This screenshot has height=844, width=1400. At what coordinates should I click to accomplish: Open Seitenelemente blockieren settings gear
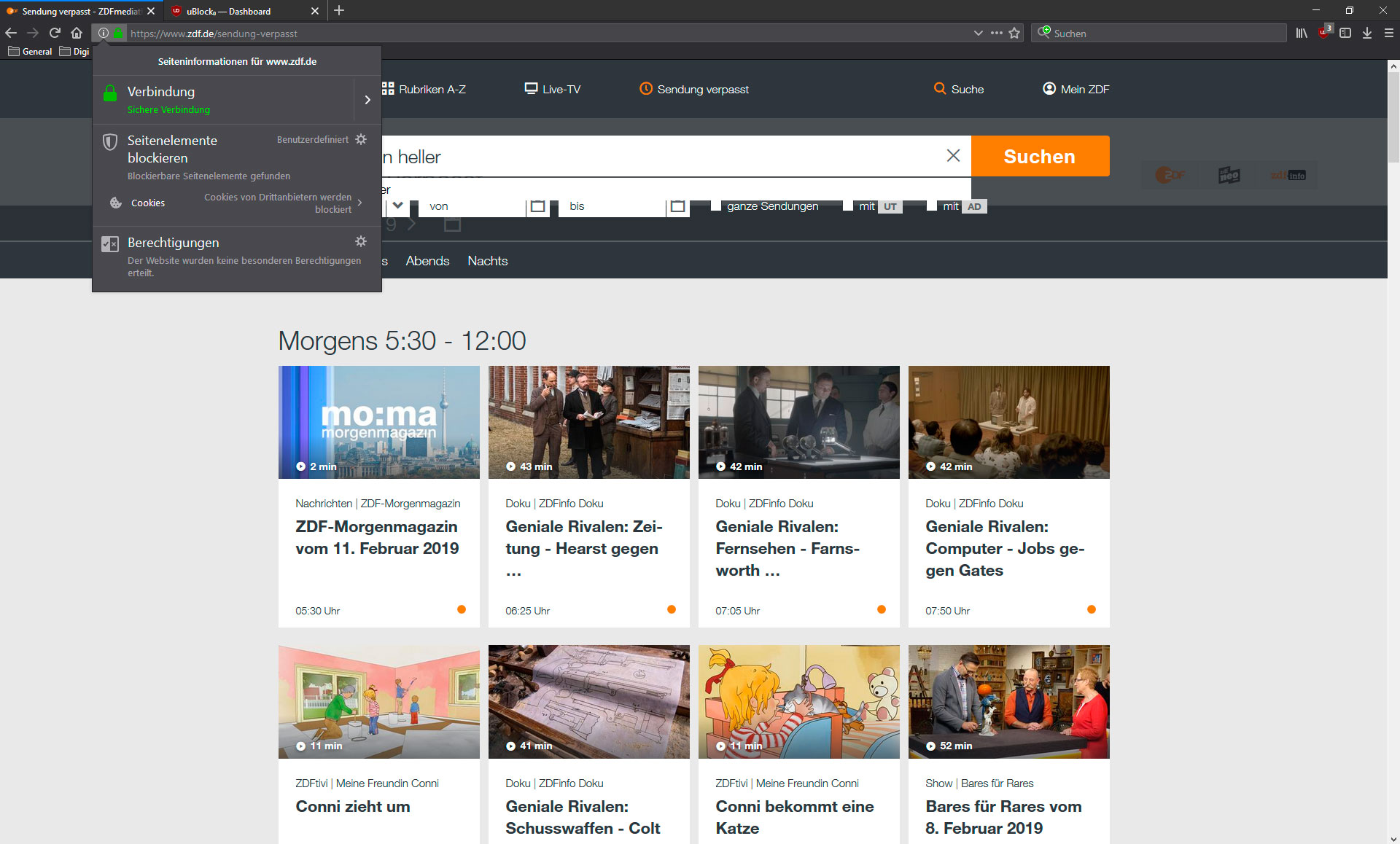tap(361, 139)
